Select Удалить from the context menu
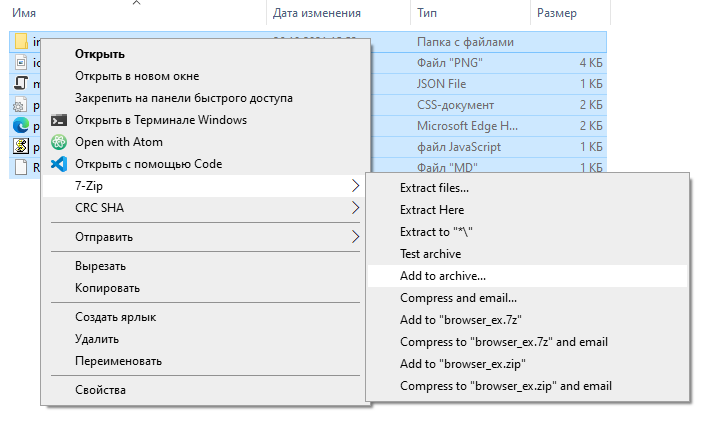Screen dimensions: 717x436 tap(97, 339)
